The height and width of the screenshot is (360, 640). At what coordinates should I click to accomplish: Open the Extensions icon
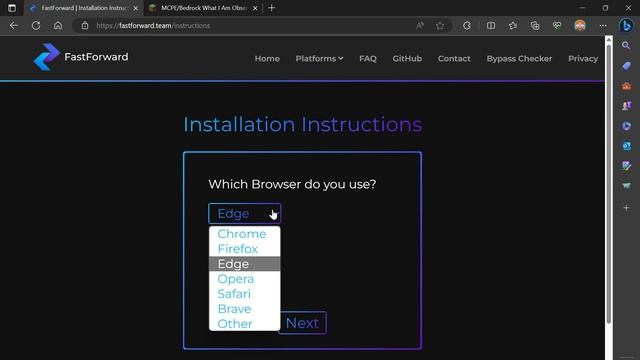click(x=467, y=25)
